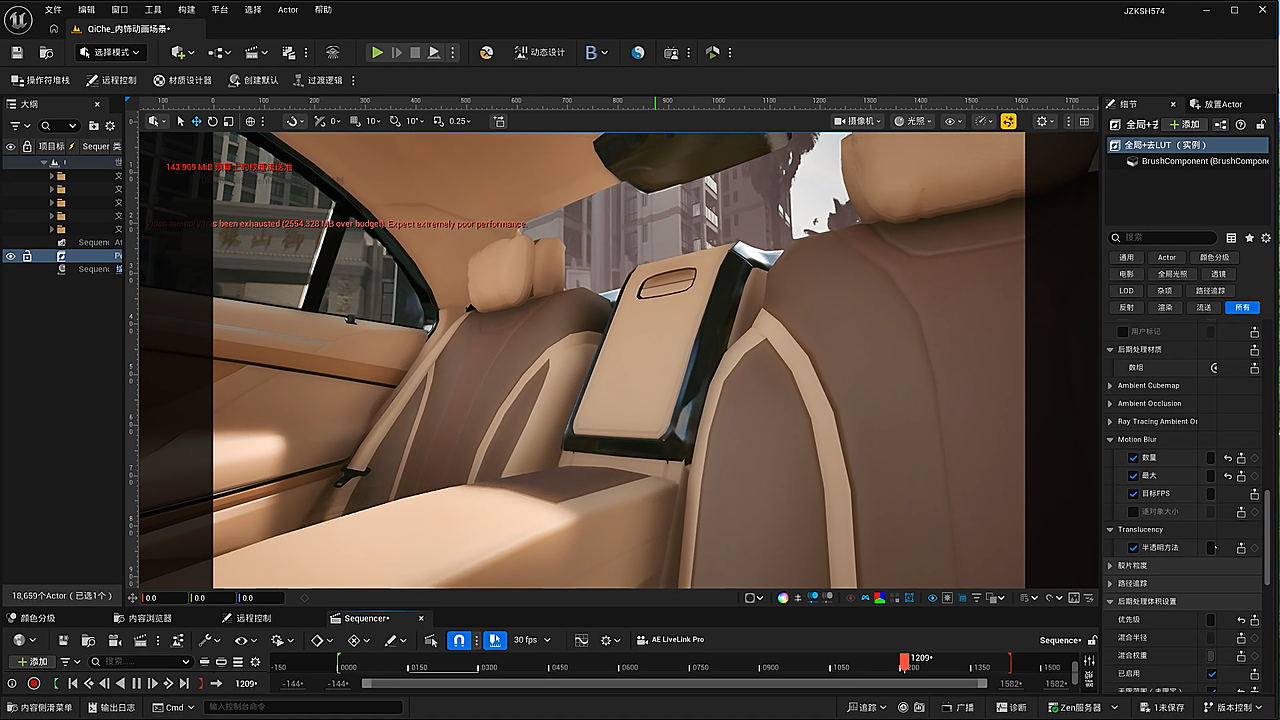Open the 材质设计器 material designer
The image size is (1280, 720).
tap(183, 80)
